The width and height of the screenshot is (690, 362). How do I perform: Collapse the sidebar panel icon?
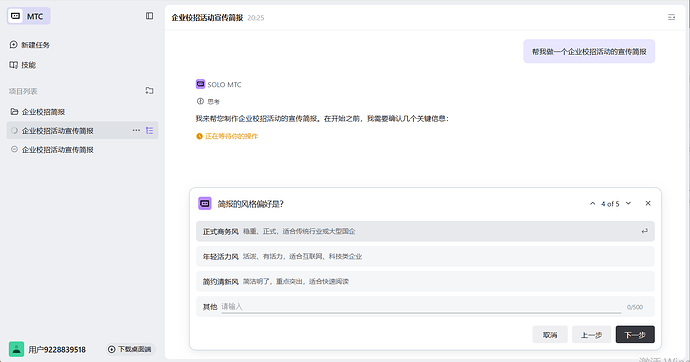150,16
